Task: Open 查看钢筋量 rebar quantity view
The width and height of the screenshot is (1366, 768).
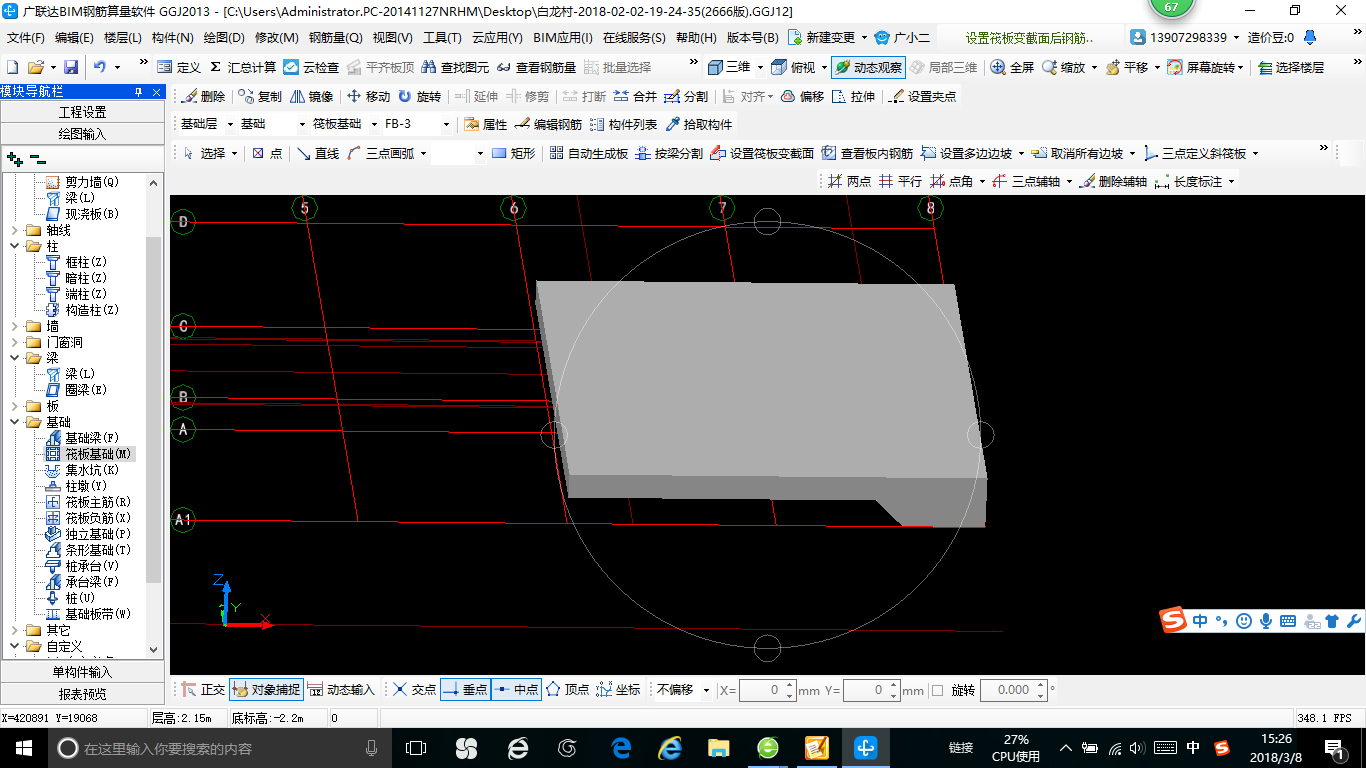Action: [537, 67]
